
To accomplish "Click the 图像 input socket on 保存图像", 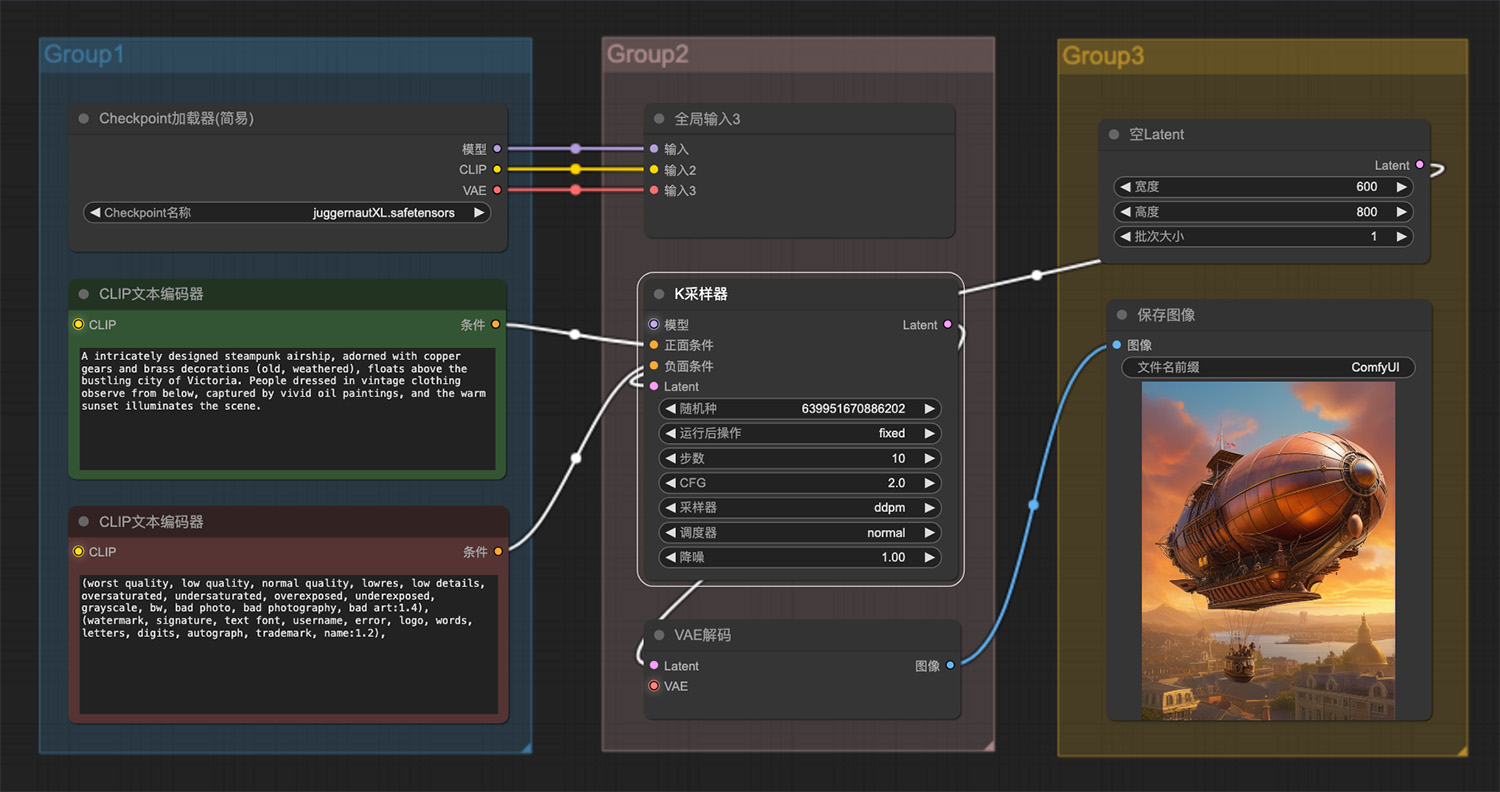I will pyautogui.click(x=1116, y=345).
